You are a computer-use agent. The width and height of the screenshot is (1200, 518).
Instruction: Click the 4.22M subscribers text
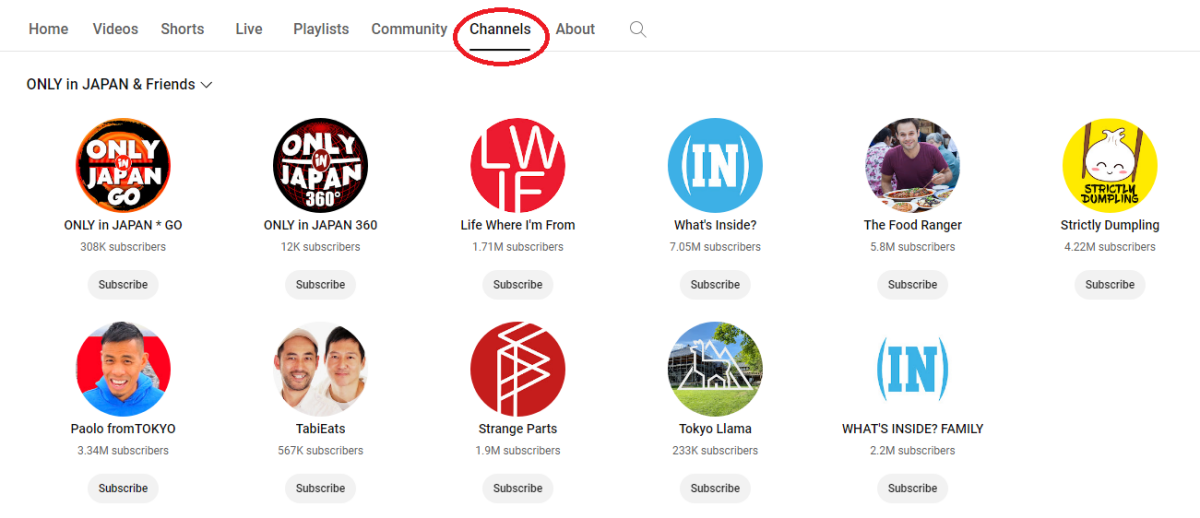pos(1110,247)
